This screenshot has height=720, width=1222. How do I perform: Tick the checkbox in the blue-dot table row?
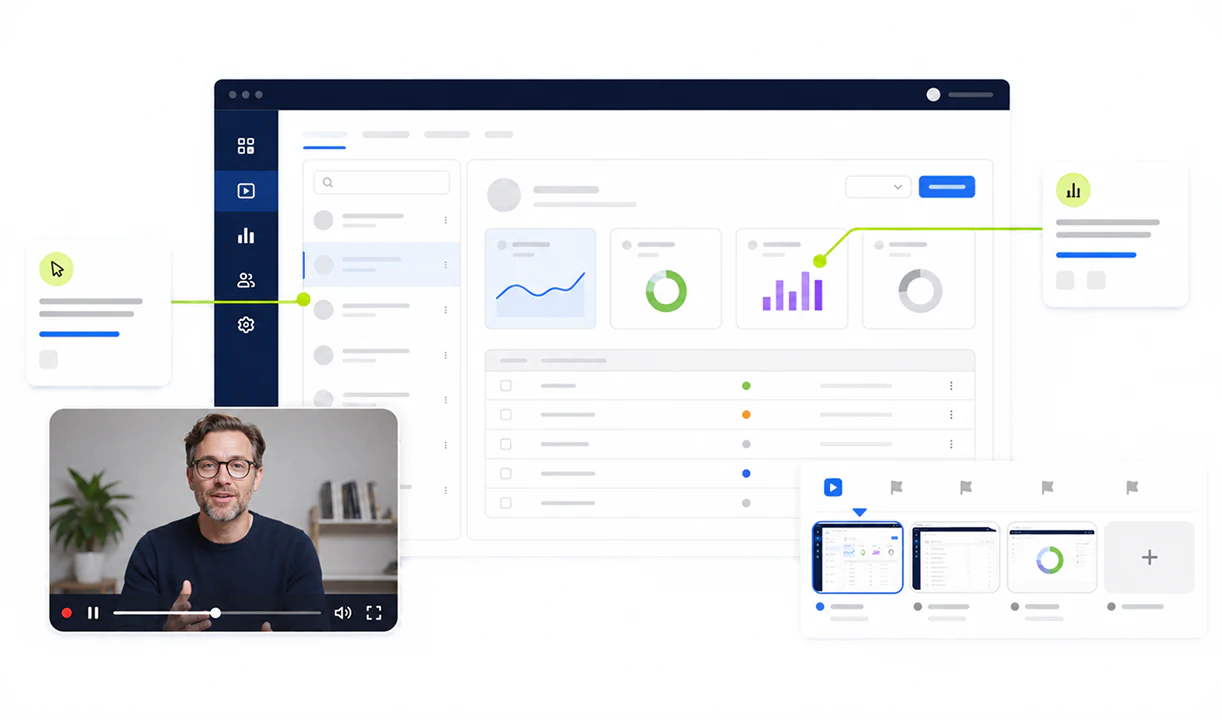click(506, 474)
